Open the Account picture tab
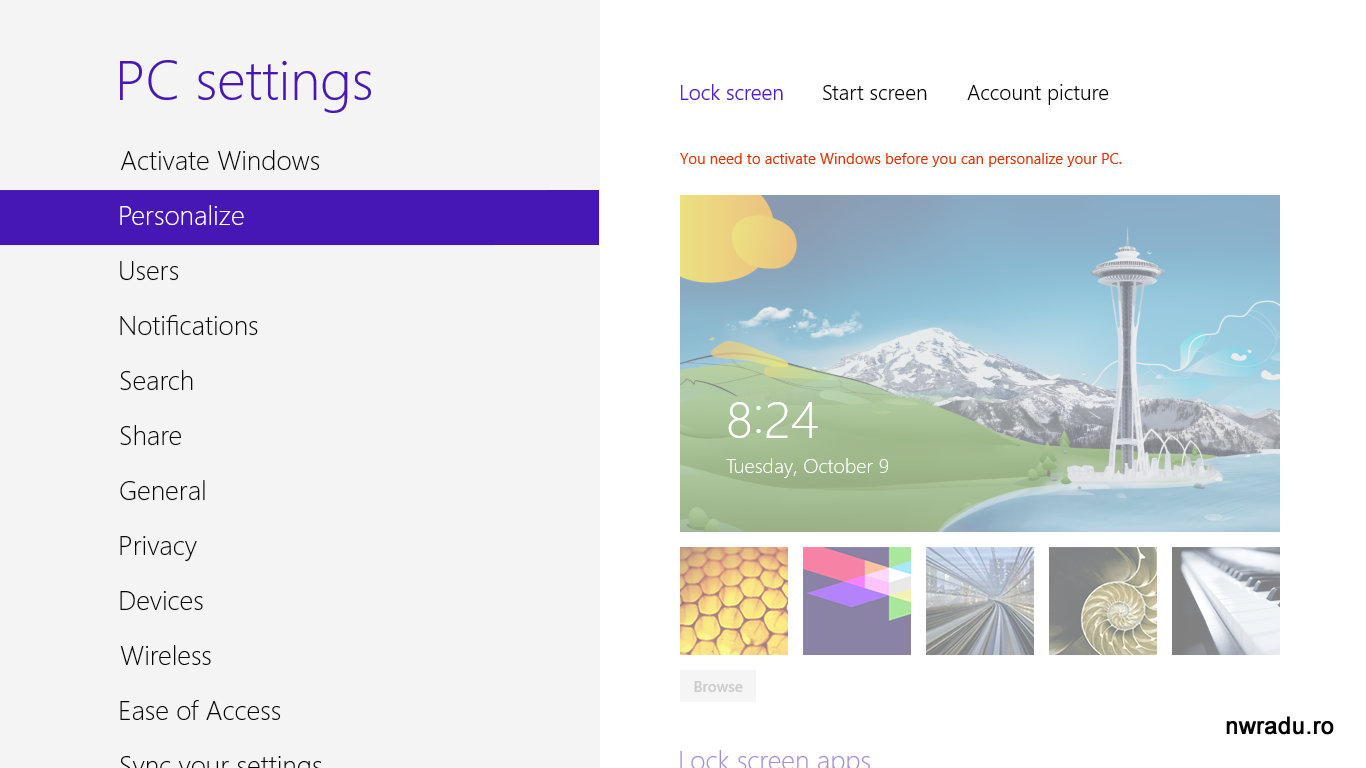Image resolution: width=1366 pixels, height=768 pixels. (x=1037, y=93)
